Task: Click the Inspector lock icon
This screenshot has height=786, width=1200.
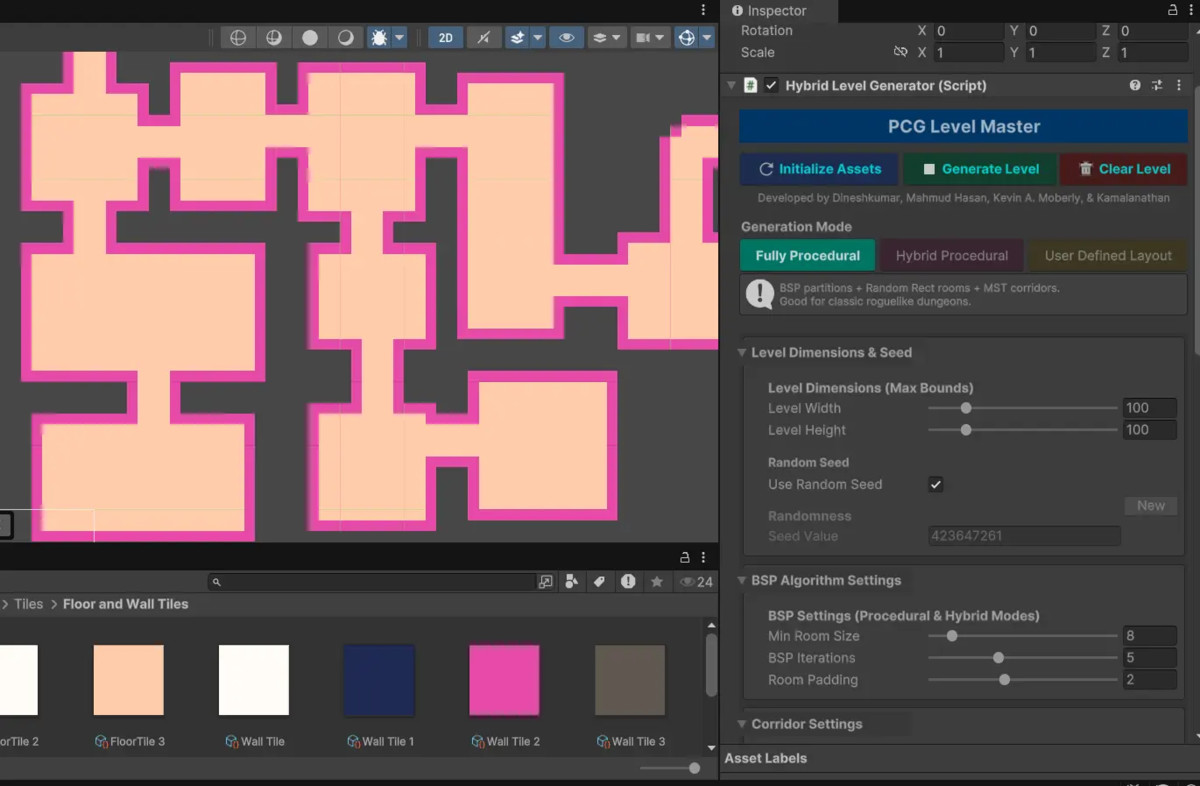Action: tap(1172, 10)
